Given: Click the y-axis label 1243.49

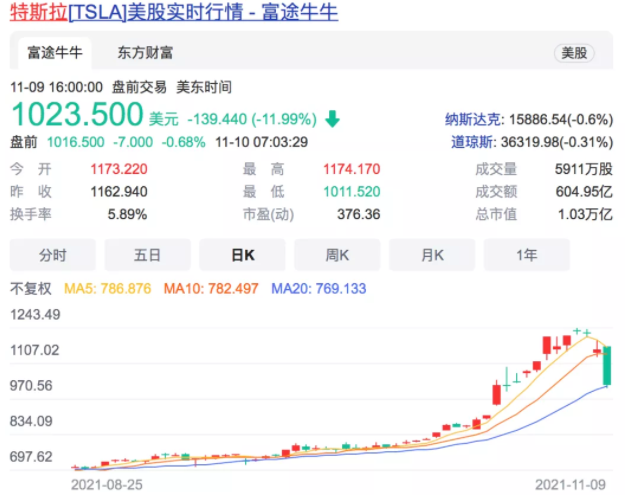Looking at the screenshot, I should [x=35, y=314].
